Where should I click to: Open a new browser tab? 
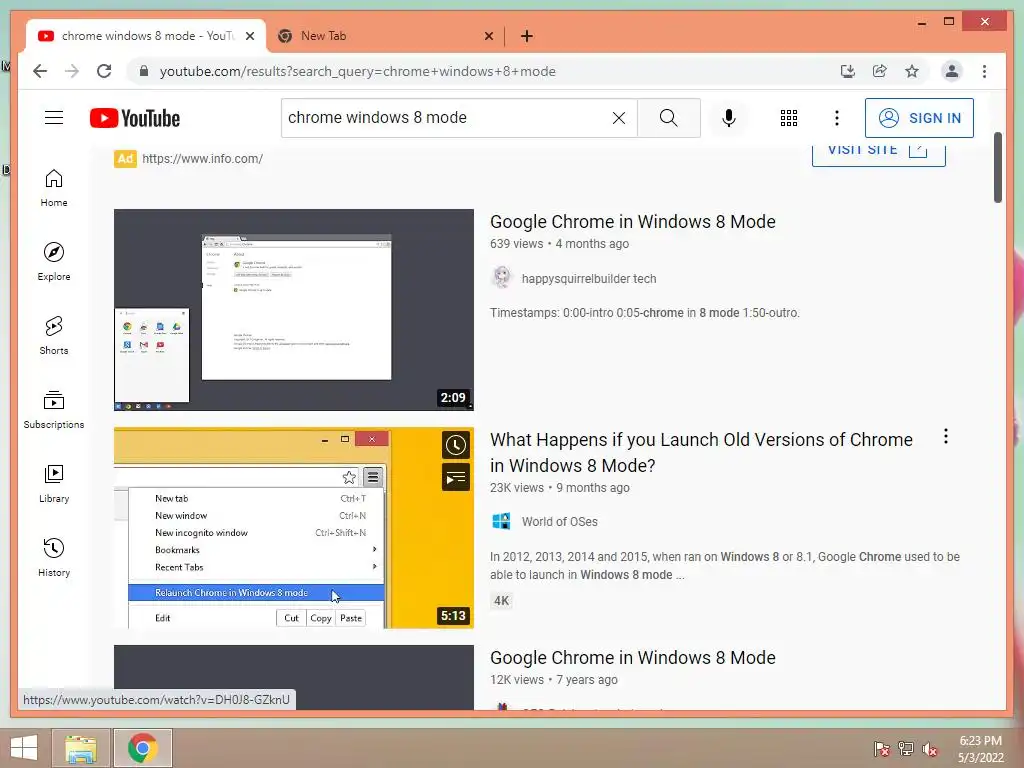pyautogui.click(x=527, y=36)
